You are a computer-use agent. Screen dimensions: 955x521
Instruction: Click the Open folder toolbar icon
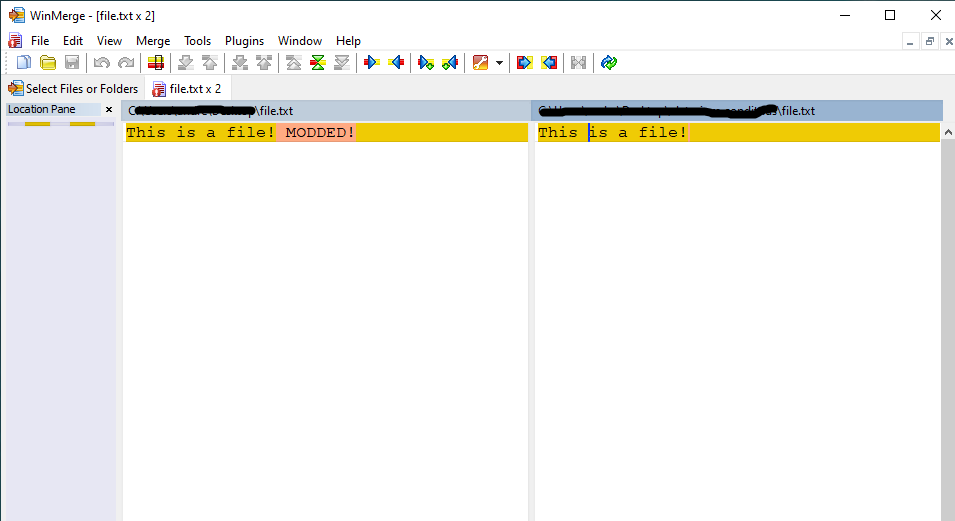click(48, 62)
